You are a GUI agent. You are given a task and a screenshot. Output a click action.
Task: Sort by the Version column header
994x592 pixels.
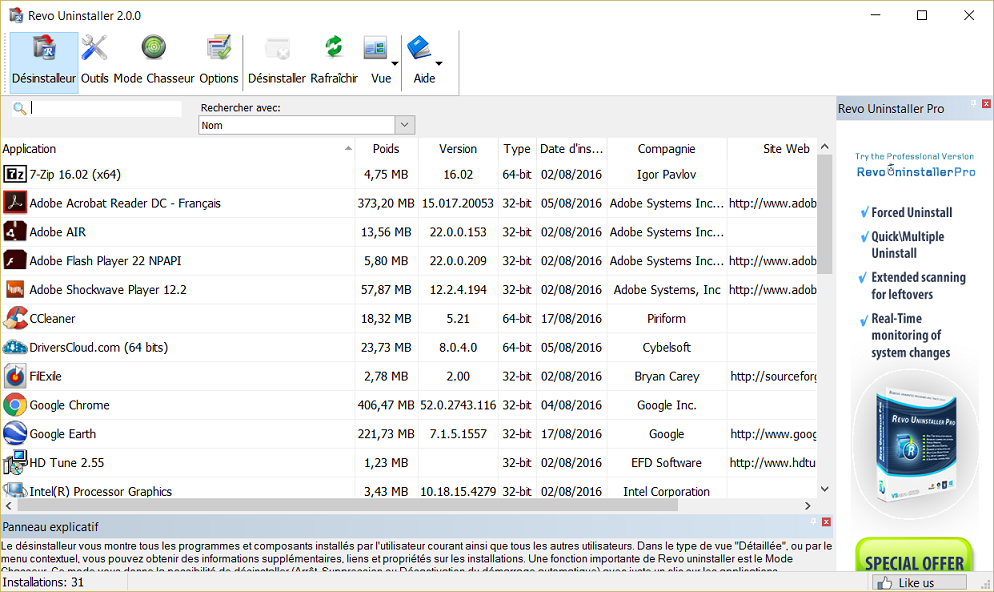458,149
